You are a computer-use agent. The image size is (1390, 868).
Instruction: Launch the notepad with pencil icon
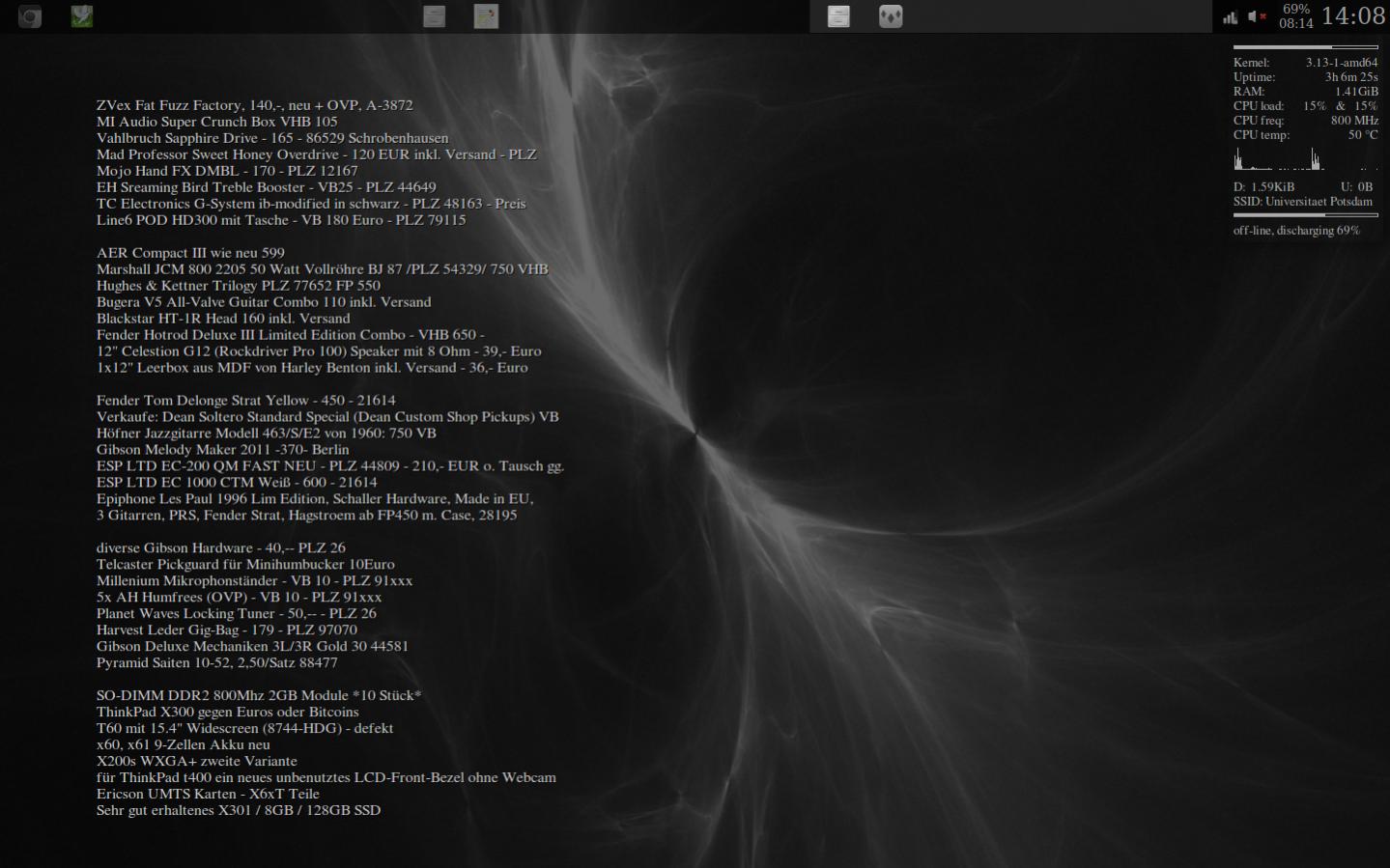pos(487,16)
